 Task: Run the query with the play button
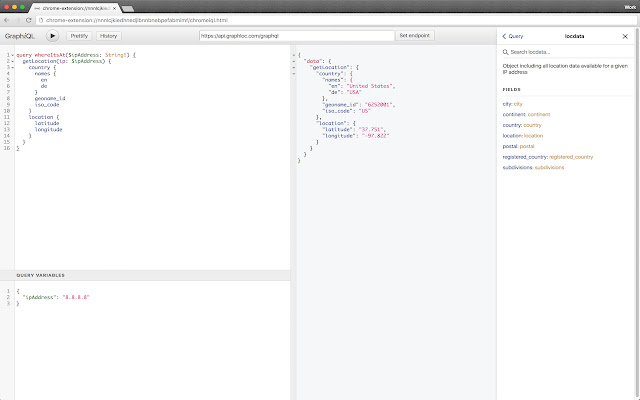click(52, 35)
